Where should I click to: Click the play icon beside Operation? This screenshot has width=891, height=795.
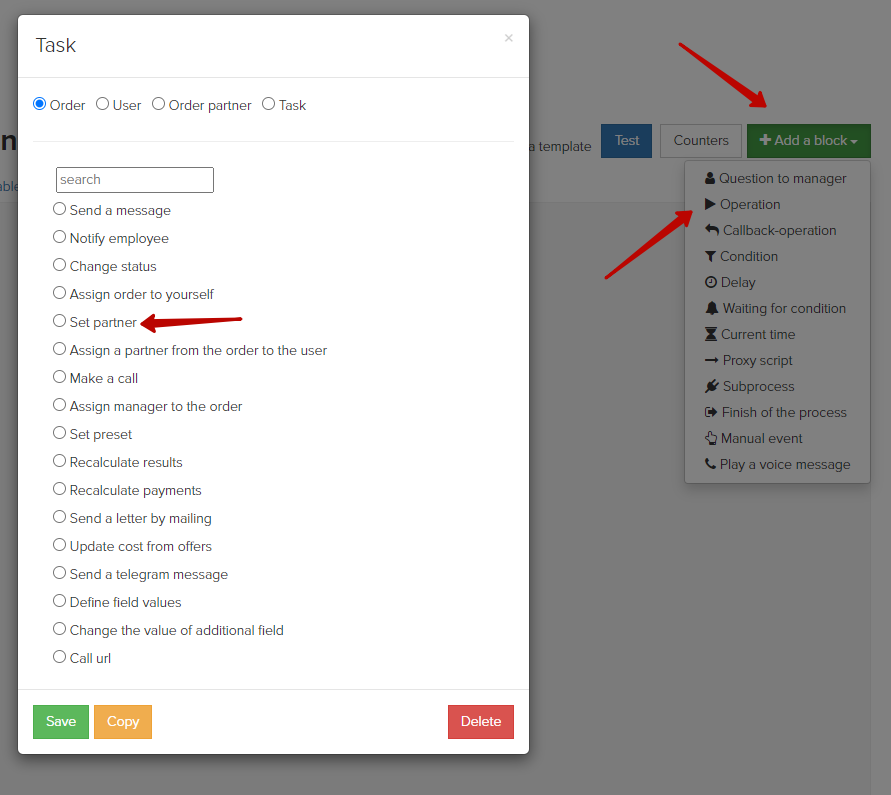(710, 204)
